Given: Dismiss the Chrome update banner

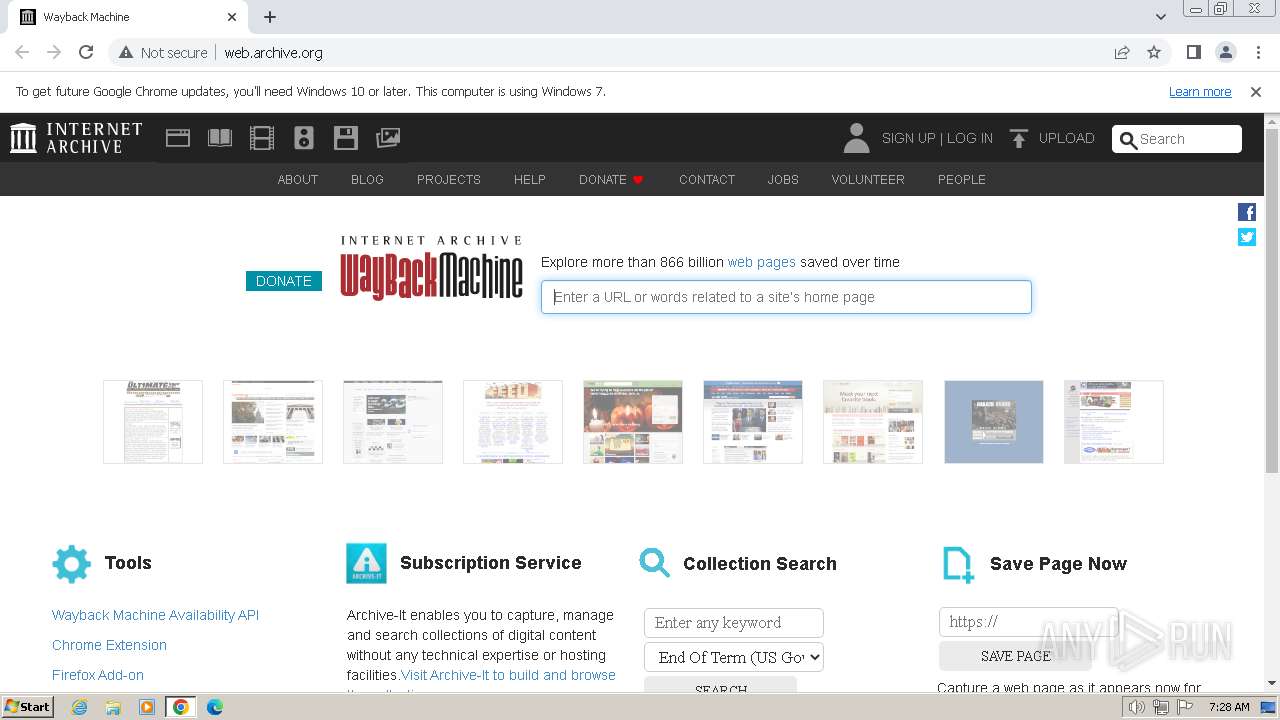Looking at the screenshot, I should coord(1256,91).
